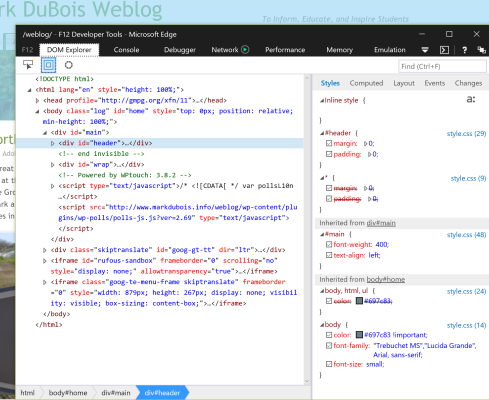Image resolution: width=489 pixels, height=400 pixels.
Task: Open the Network tab
Action: pyautogui.click(x=225, y=50)
